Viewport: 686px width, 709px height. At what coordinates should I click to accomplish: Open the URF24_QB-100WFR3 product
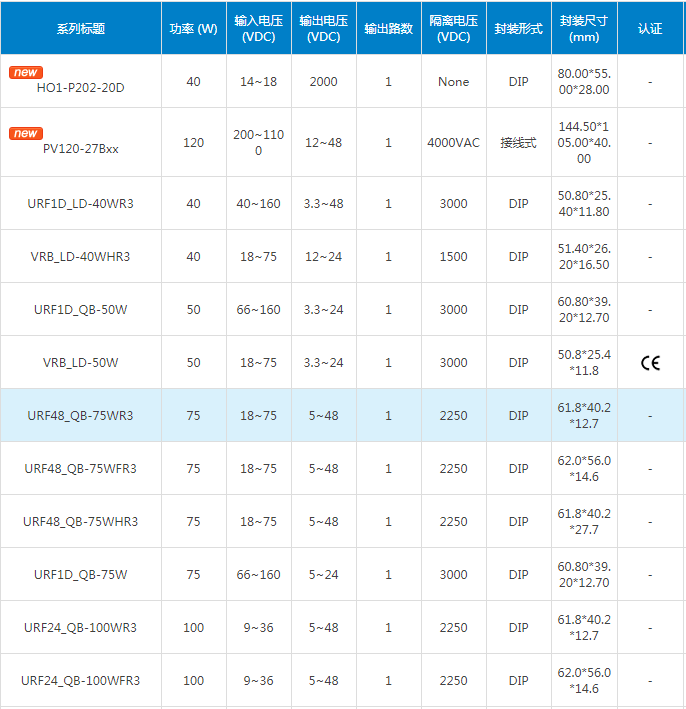coord(80,681)
